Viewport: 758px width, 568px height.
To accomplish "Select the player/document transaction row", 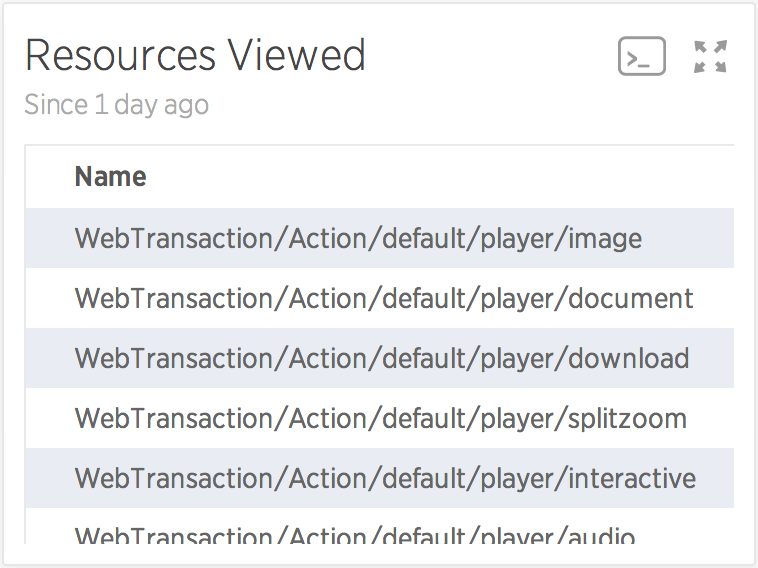I will tap(379, 298).
